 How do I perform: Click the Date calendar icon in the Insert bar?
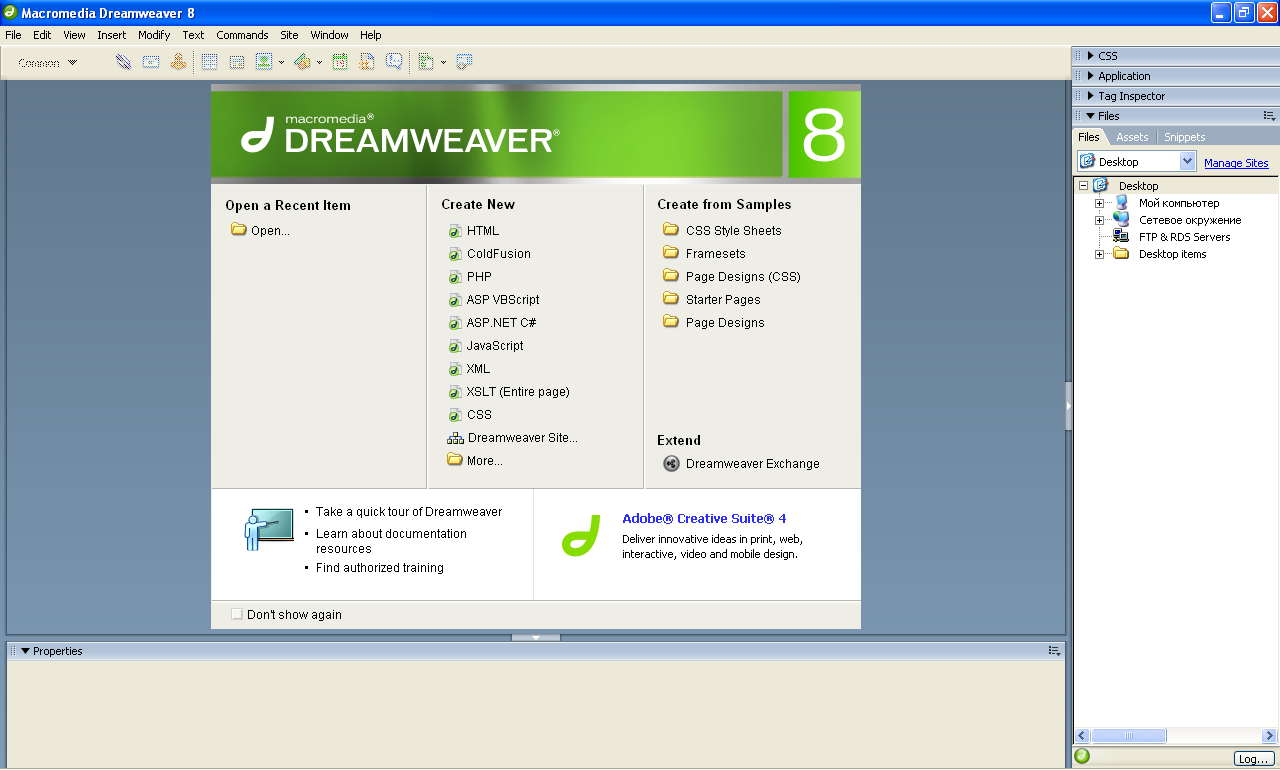pos(340,62)
